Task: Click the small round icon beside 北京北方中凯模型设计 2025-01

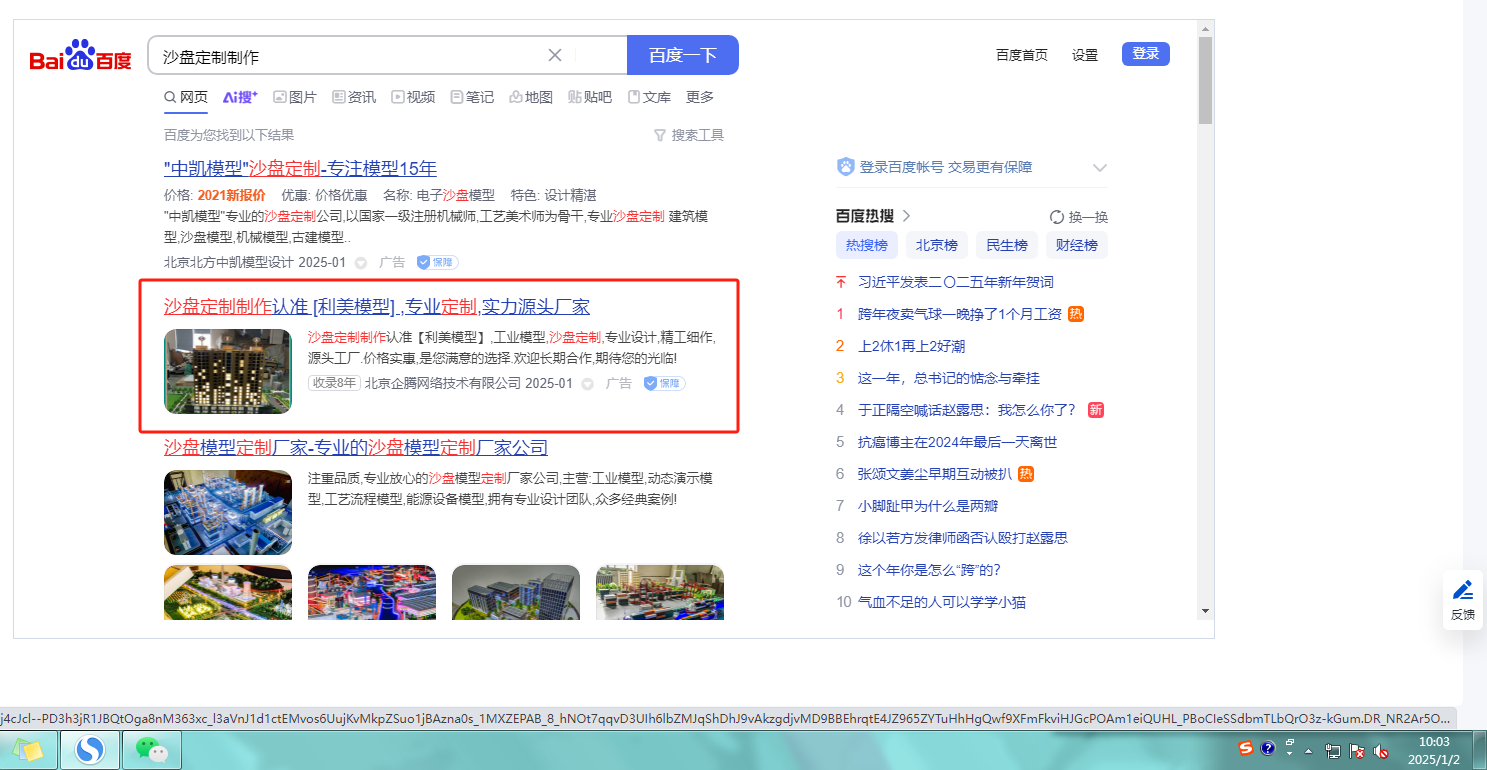Action: point(361,263)
